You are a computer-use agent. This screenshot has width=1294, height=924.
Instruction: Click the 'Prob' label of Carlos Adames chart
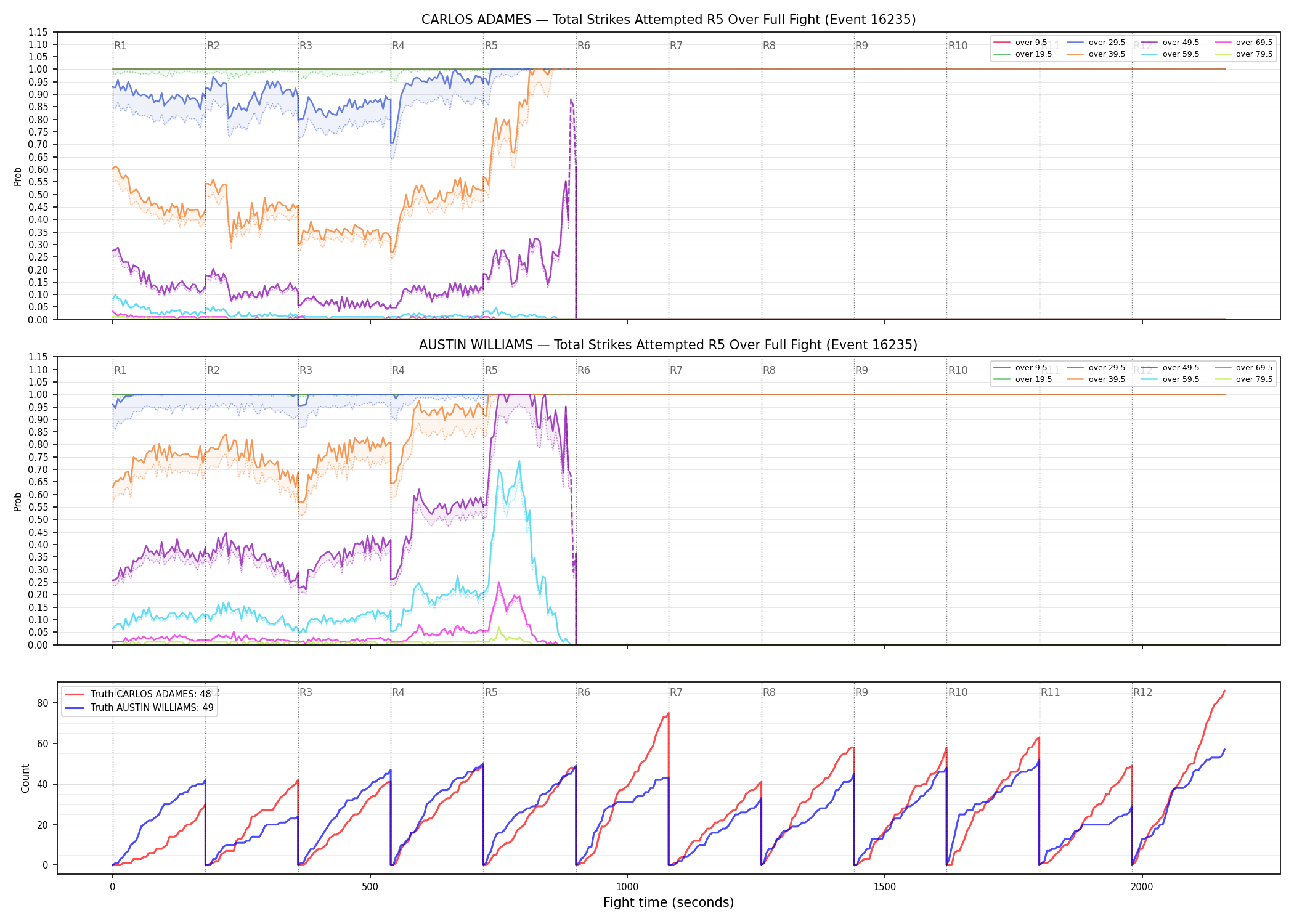click(x=18, y=176)
